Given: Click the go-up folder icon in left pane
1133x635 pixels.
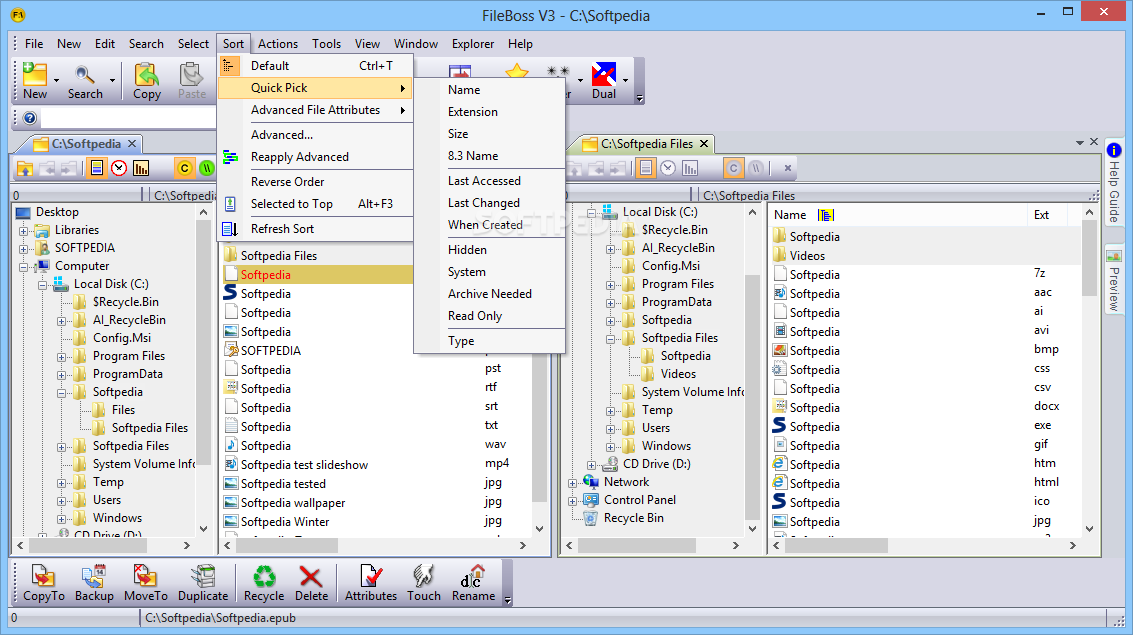Looking at the screenshot, I should [x=25, y=168].
